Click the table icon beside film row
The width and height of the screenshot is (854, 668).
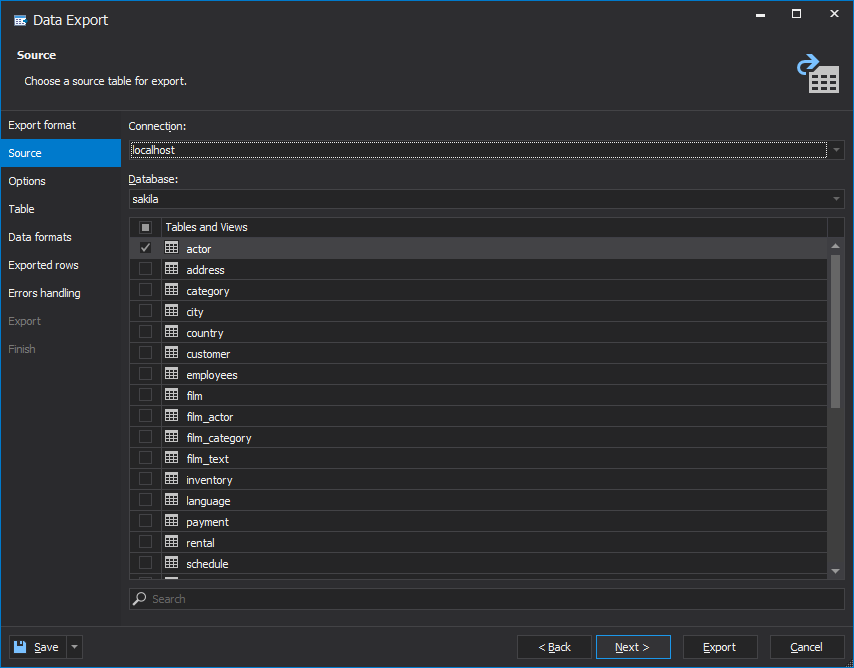pyautogui.click(x=172, y=394)
